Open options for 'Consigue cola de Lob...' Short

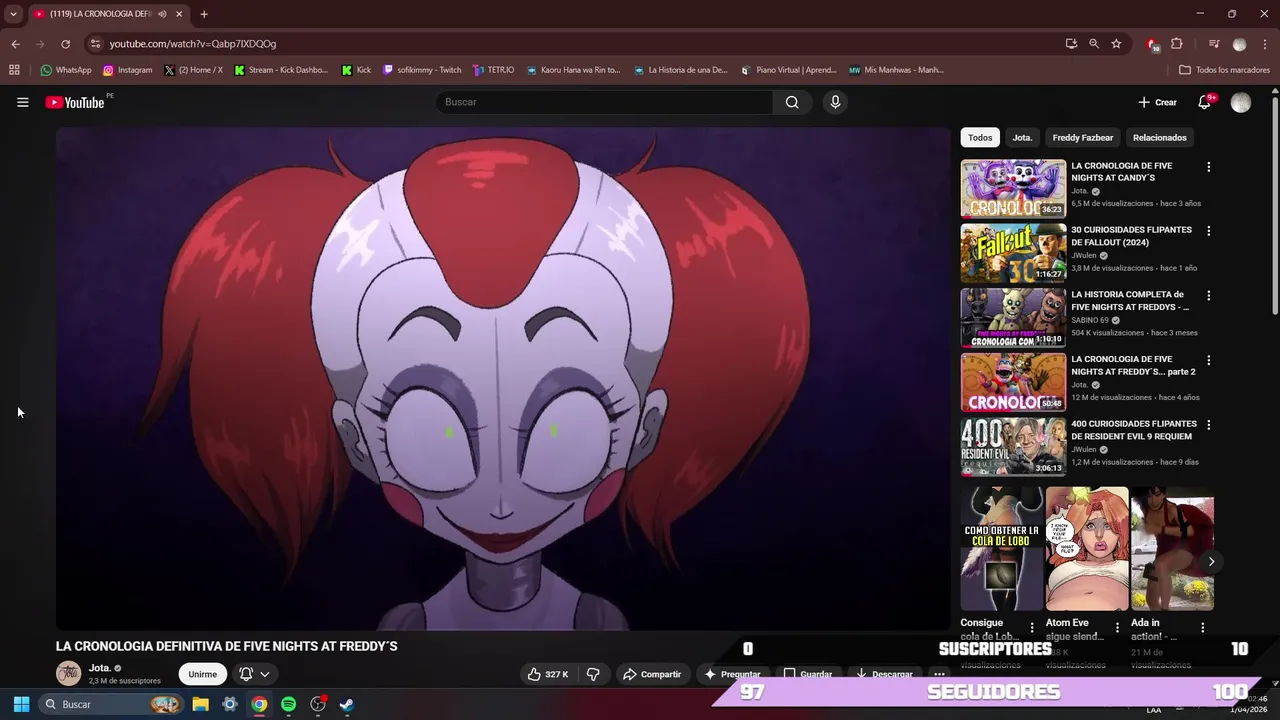(x=1032, y=628)
